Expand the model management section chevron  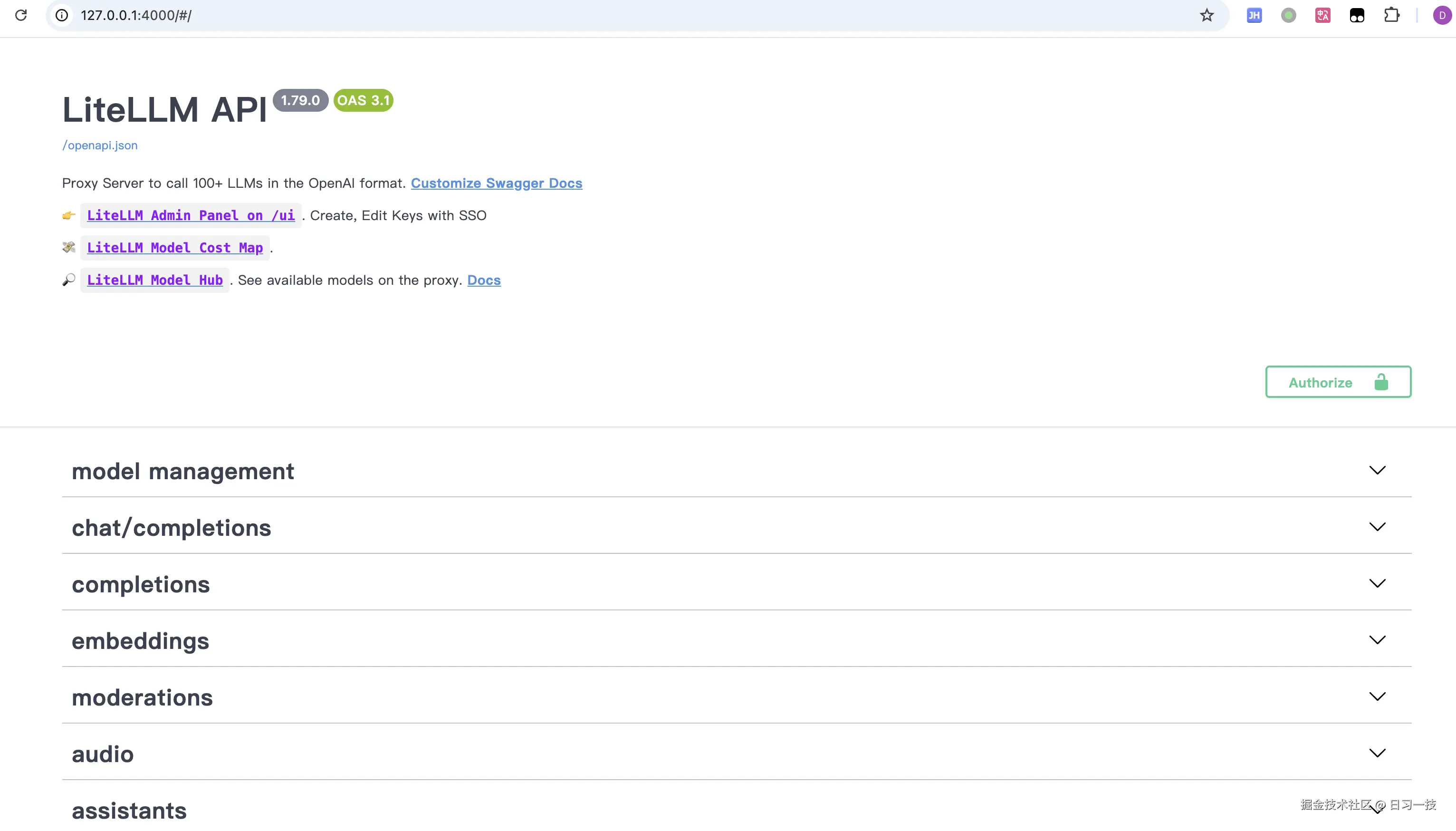point(1377,471)
